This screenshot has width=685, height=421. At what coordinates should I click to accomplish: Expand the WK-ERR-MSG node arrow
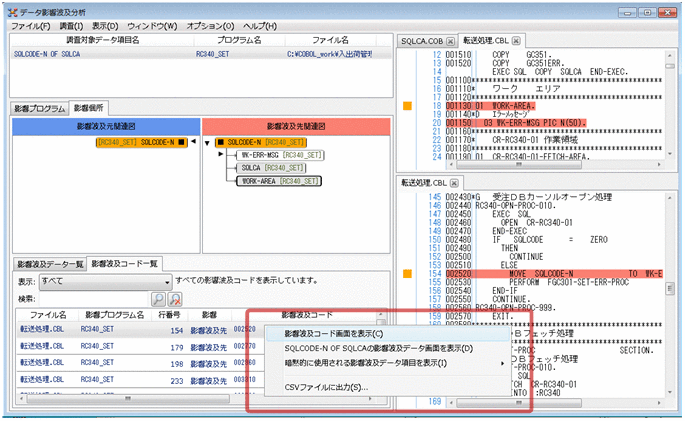click(221, 154)
